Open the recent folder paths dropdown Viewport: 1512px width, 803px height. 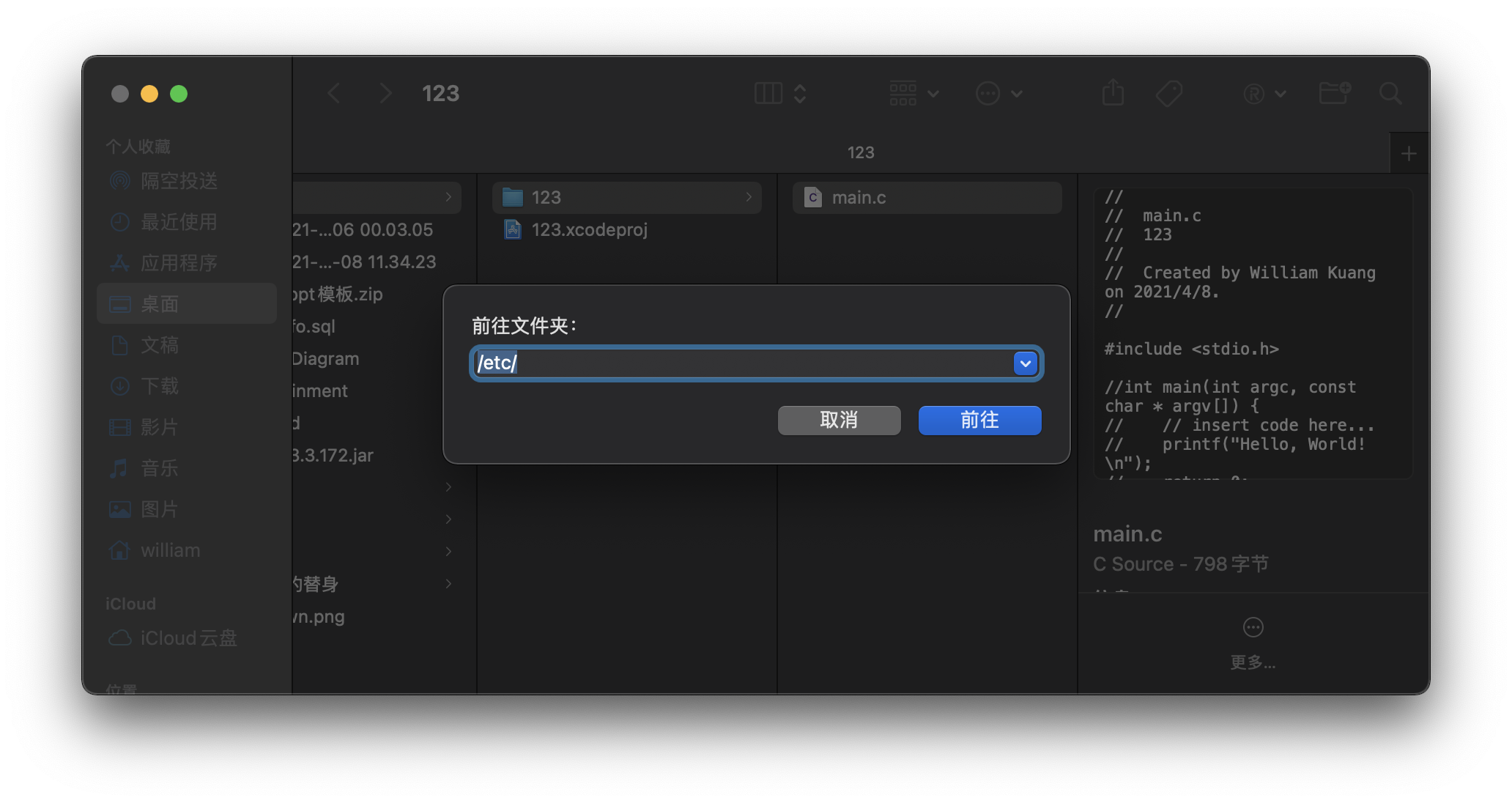1025,363
